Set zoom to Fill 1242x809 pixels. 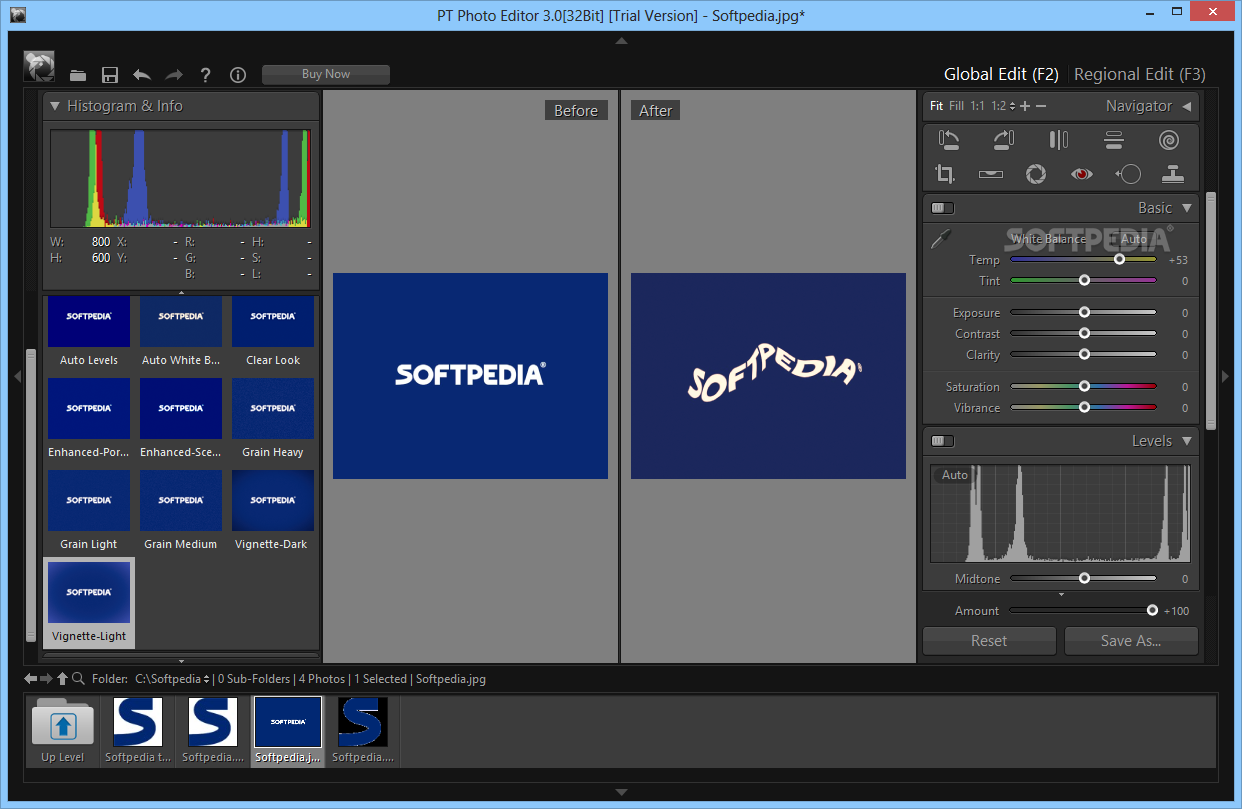pos(957,106)
